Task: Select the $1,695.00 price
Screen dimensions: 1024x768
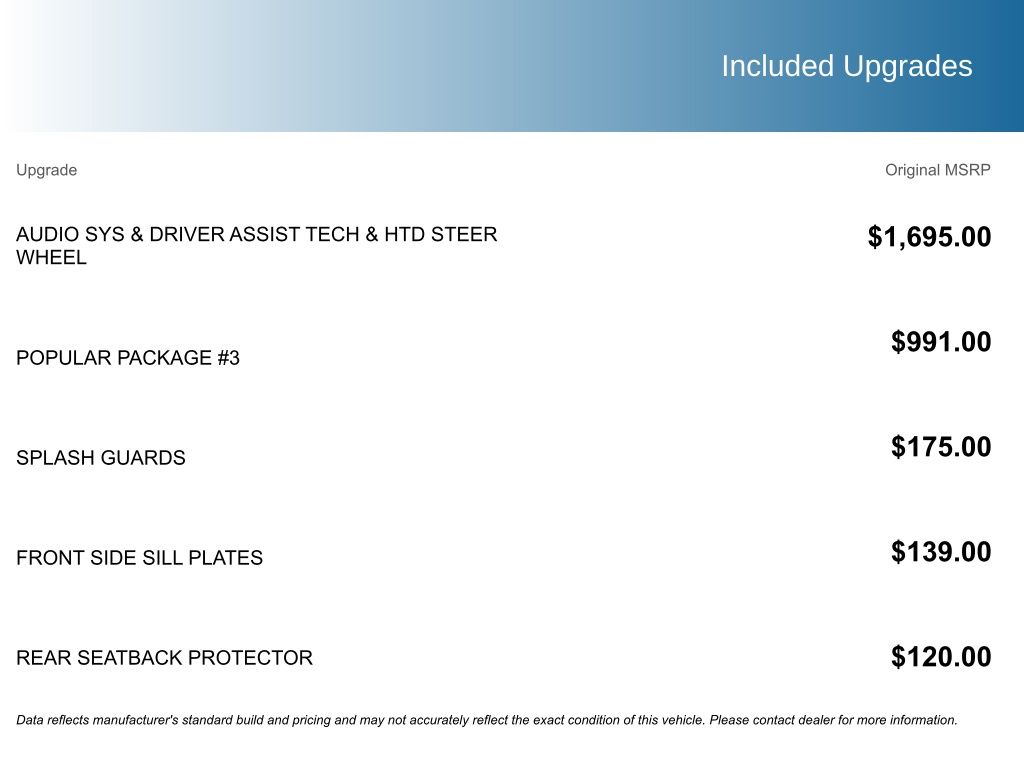Action: 929,237
